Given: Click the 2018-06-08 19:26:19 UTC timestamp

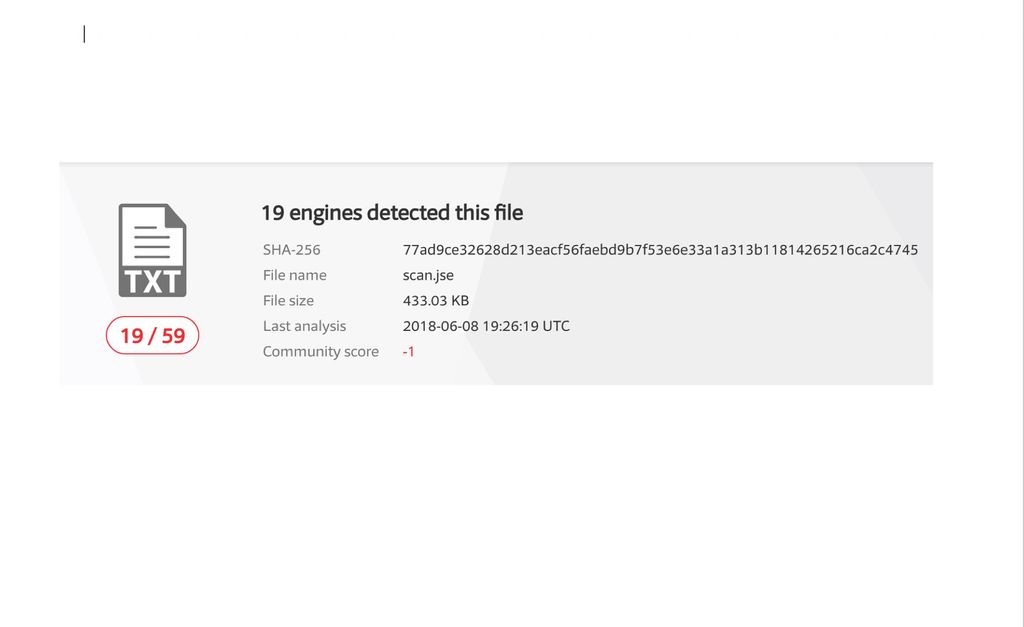Looking at the screenshot, I should point(486,326).
